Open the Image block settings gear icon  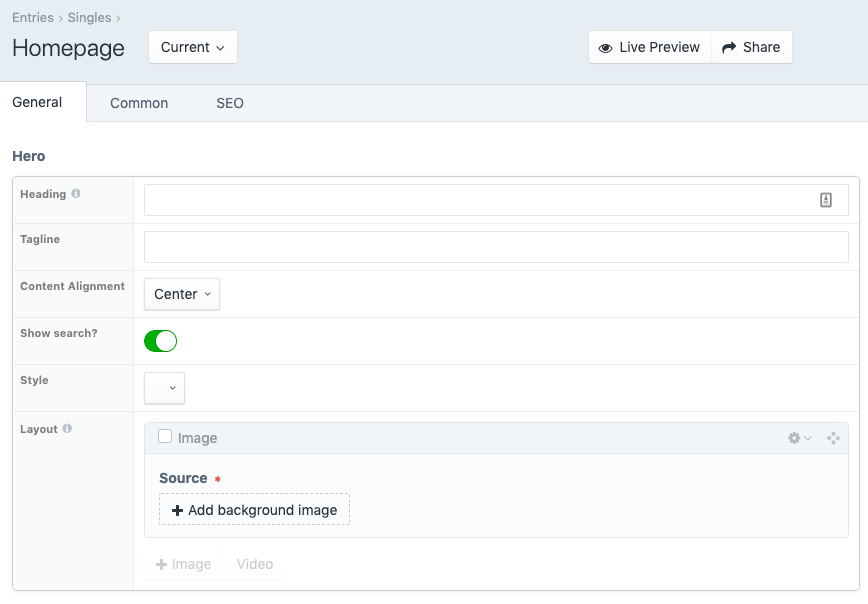[x=793, y=438]
